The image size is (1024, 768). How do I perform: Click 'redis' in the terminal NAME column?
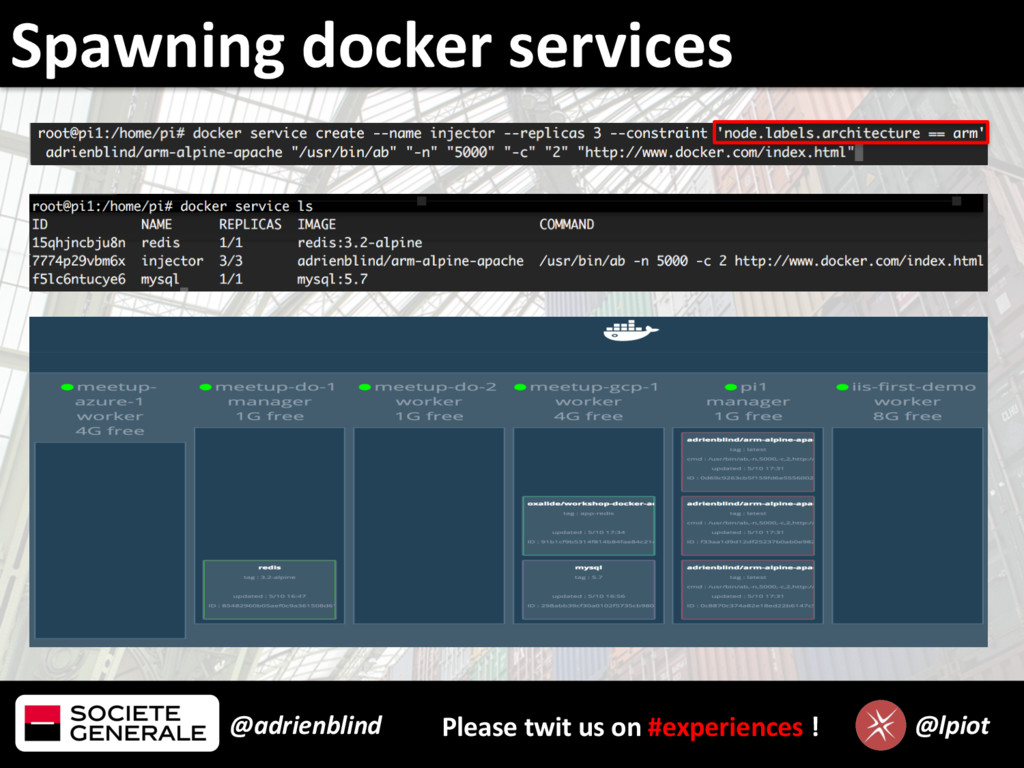point(161,243)
